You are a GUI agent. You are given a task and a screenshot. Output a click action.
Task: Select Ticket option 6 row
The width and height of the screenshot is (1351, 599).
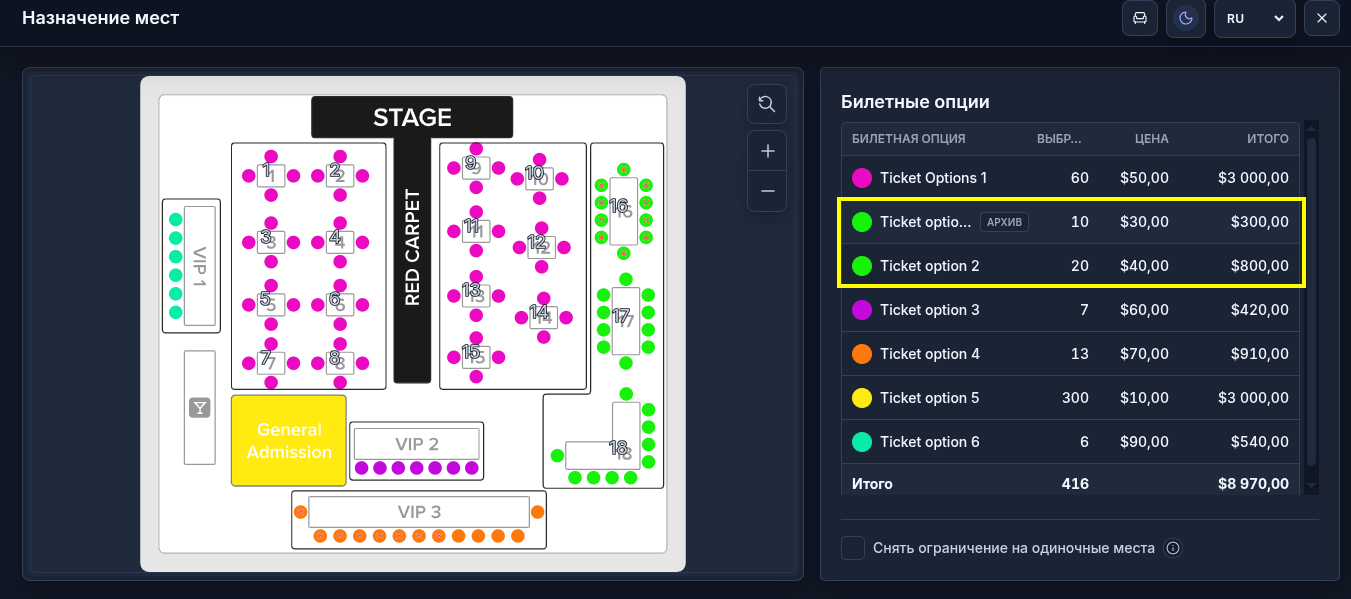click(x=1071, y=442)
